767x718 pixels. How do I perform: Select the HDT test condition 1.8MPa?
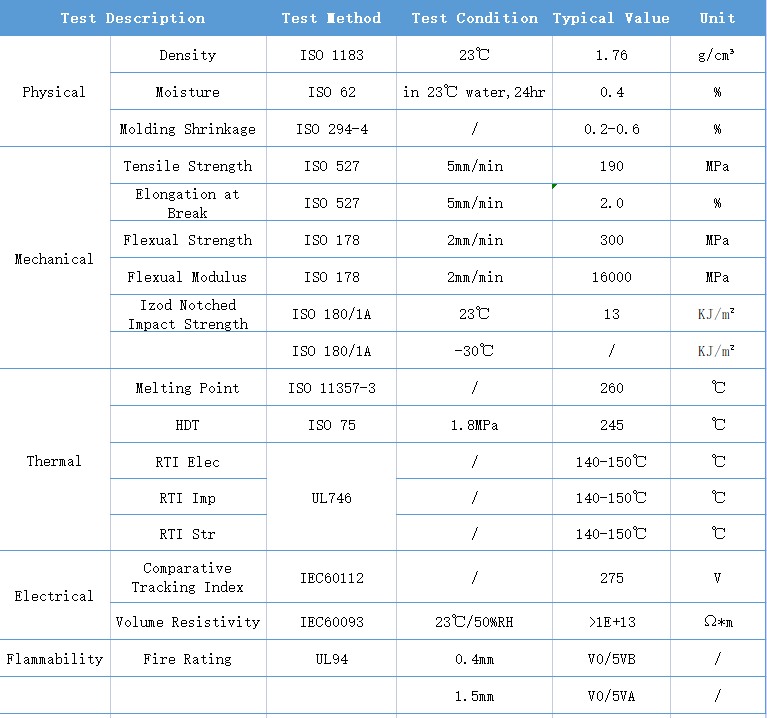point(474,425)
